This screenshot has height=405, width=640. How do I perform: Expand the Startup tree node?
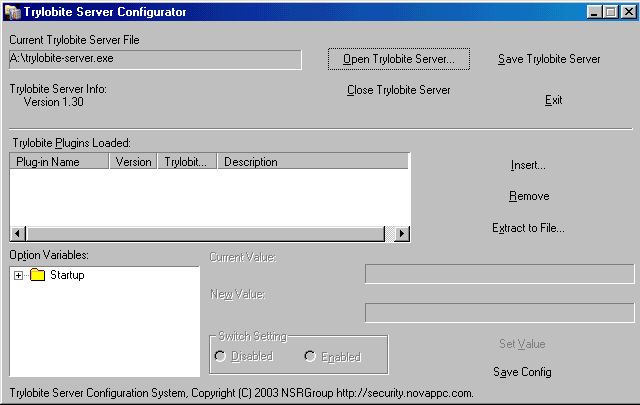[x=19, y=275]
